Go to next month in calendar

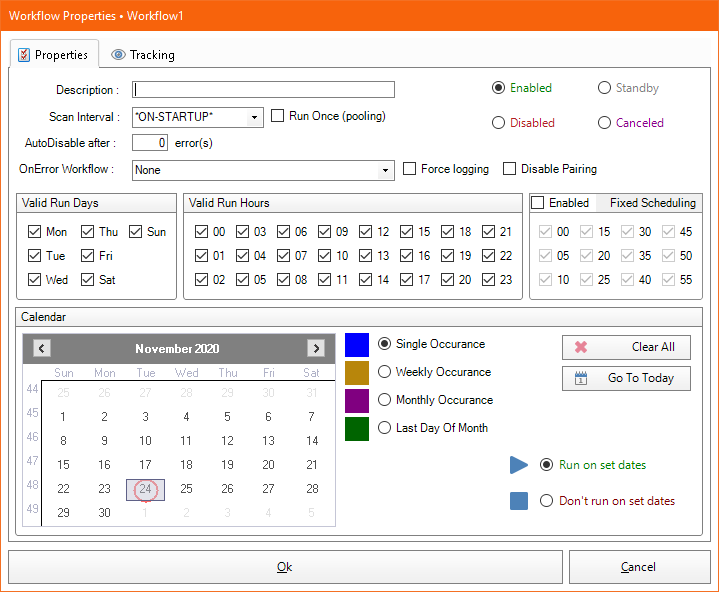[x=316, y=348]
